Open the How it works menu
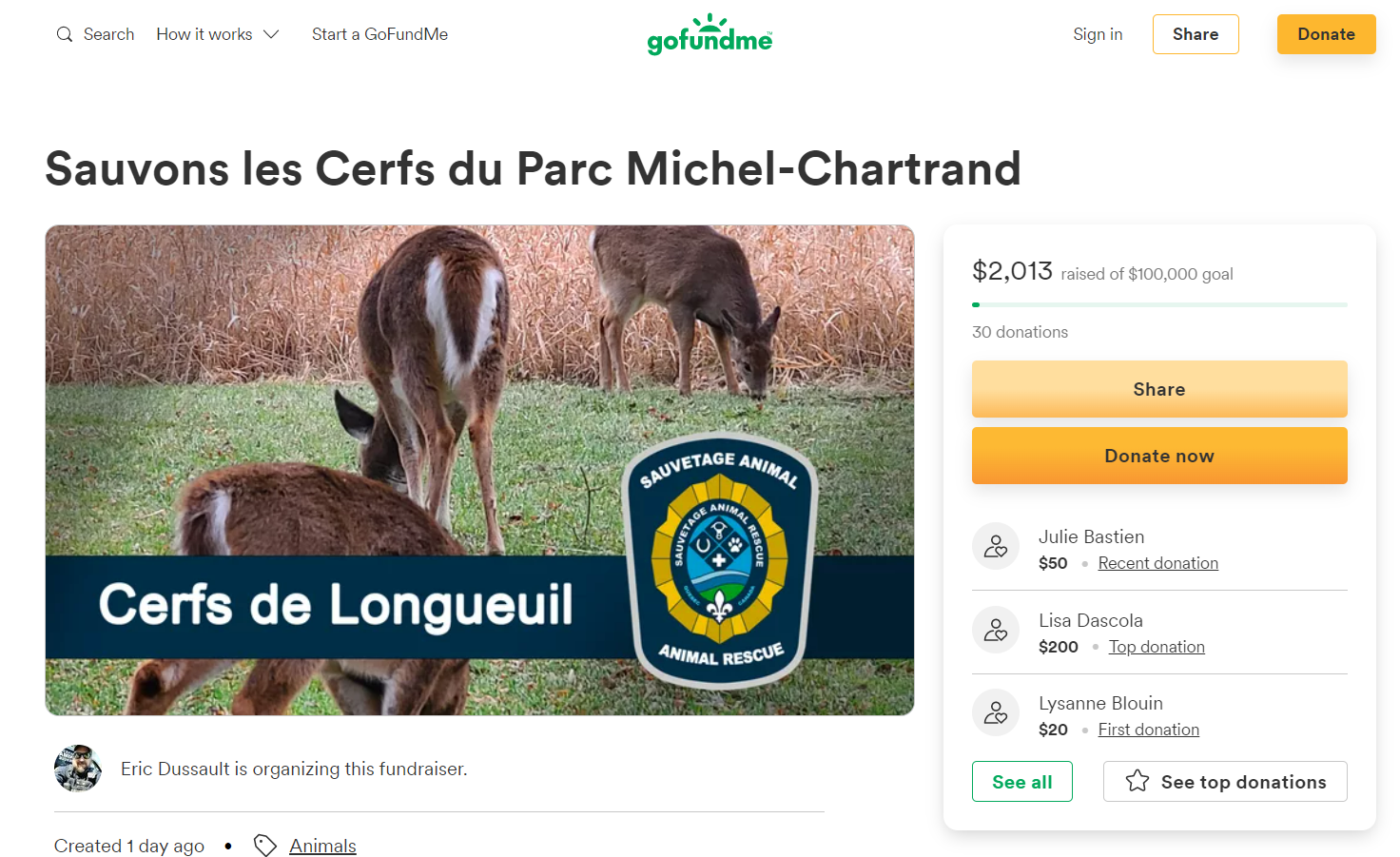The height and width of the screenshot is (857, 1400). [x=218, y=34]
